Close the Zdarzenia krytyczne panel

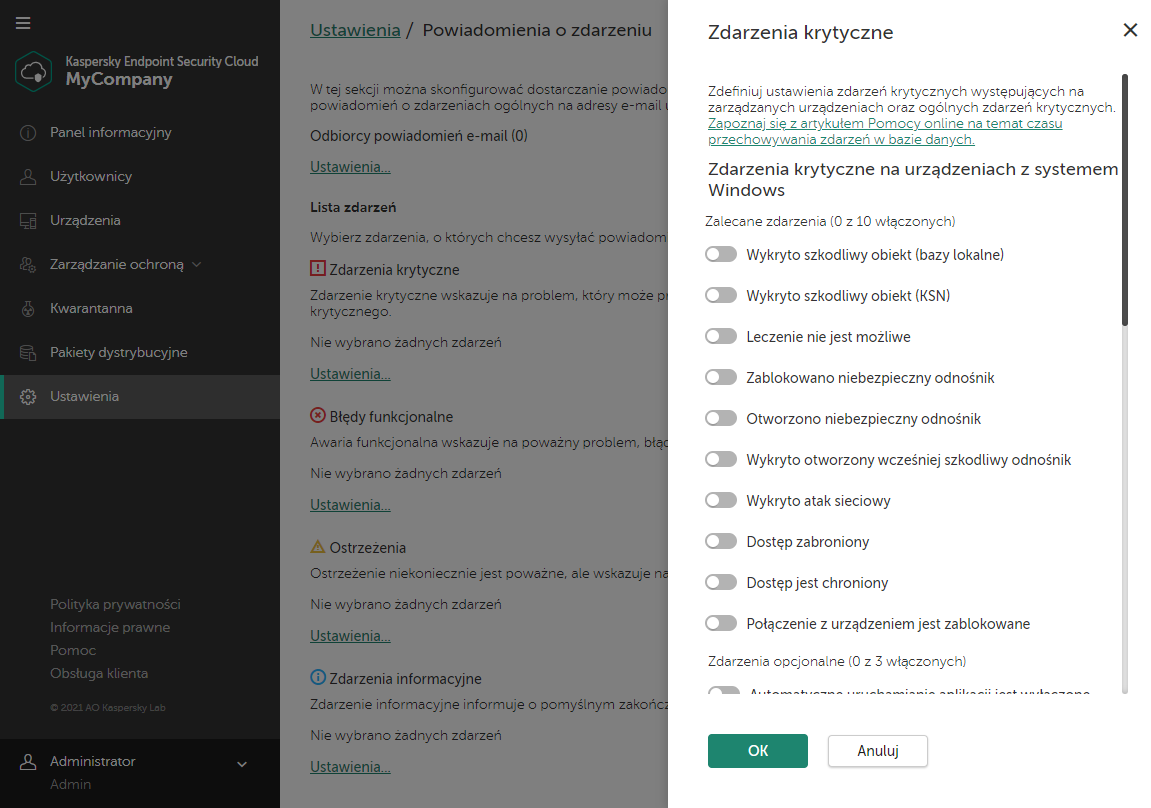tap(1130, 30)
